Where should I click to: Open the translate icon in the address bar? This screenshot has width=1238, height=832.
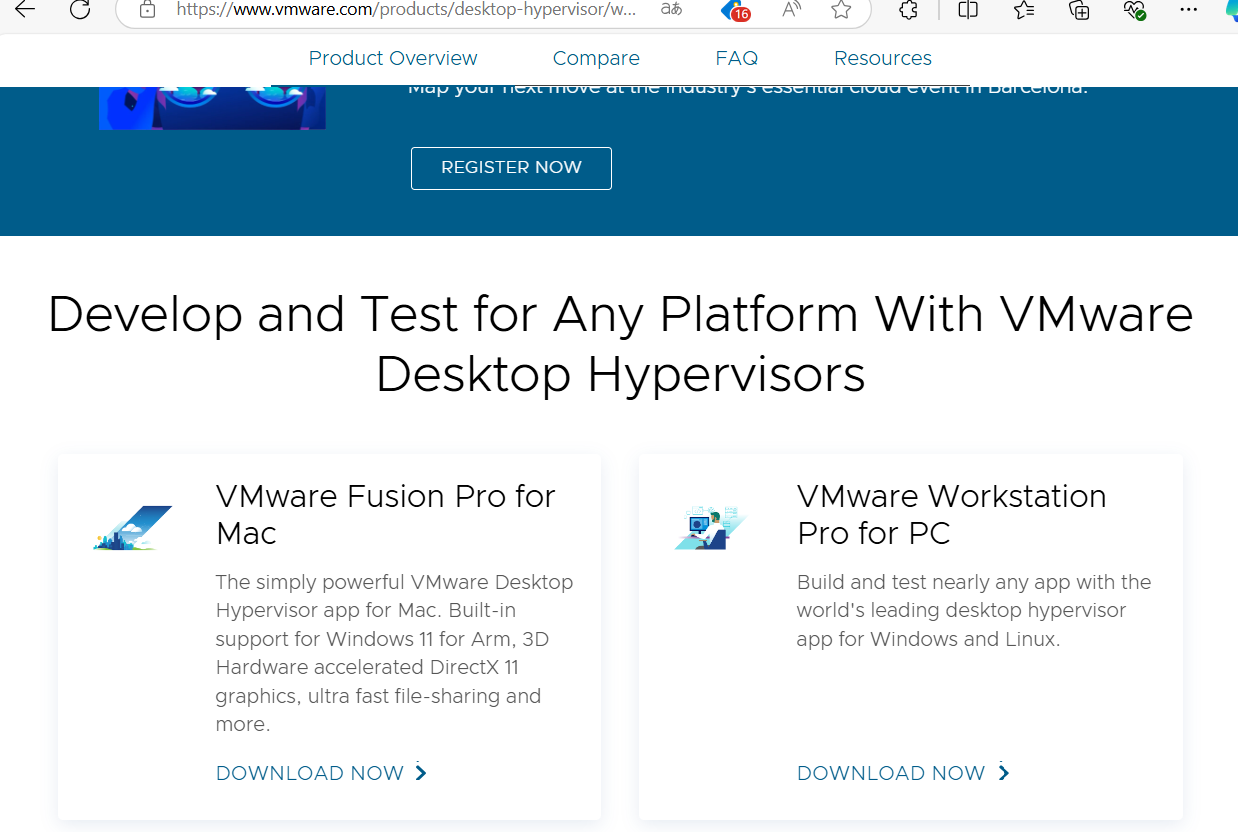[x=672, y=10]
